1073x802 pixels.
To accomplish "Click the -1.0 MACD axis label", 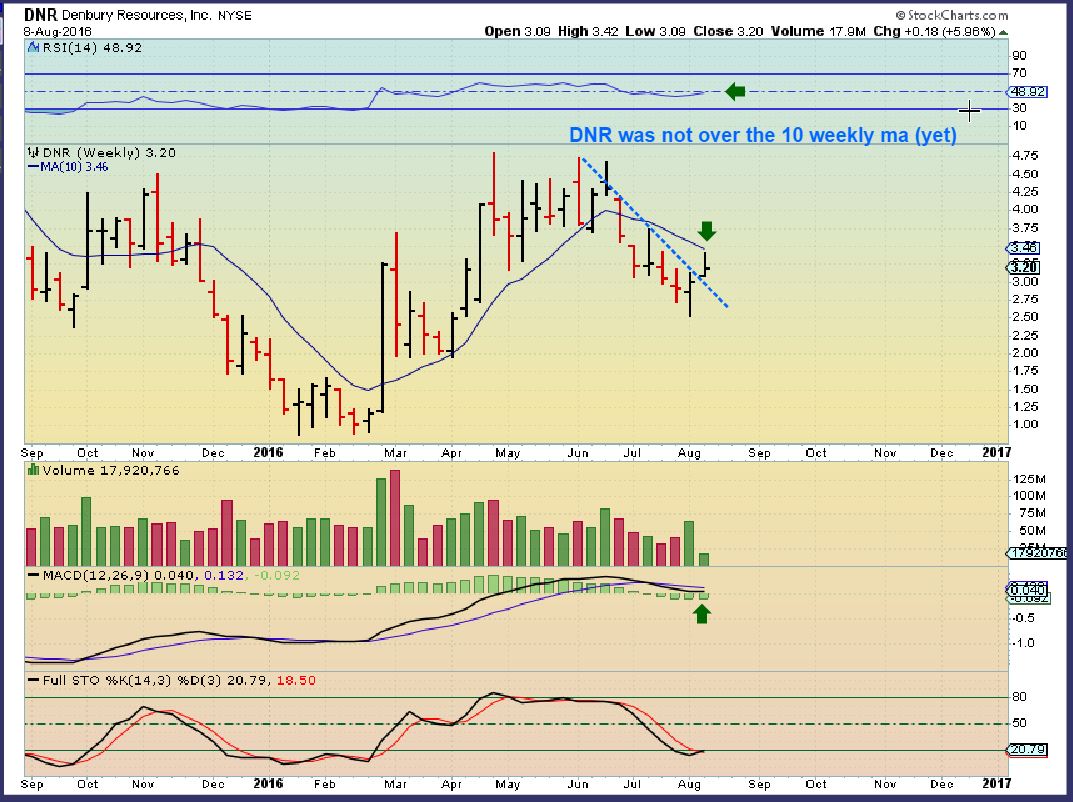I will pos(1022,643).
